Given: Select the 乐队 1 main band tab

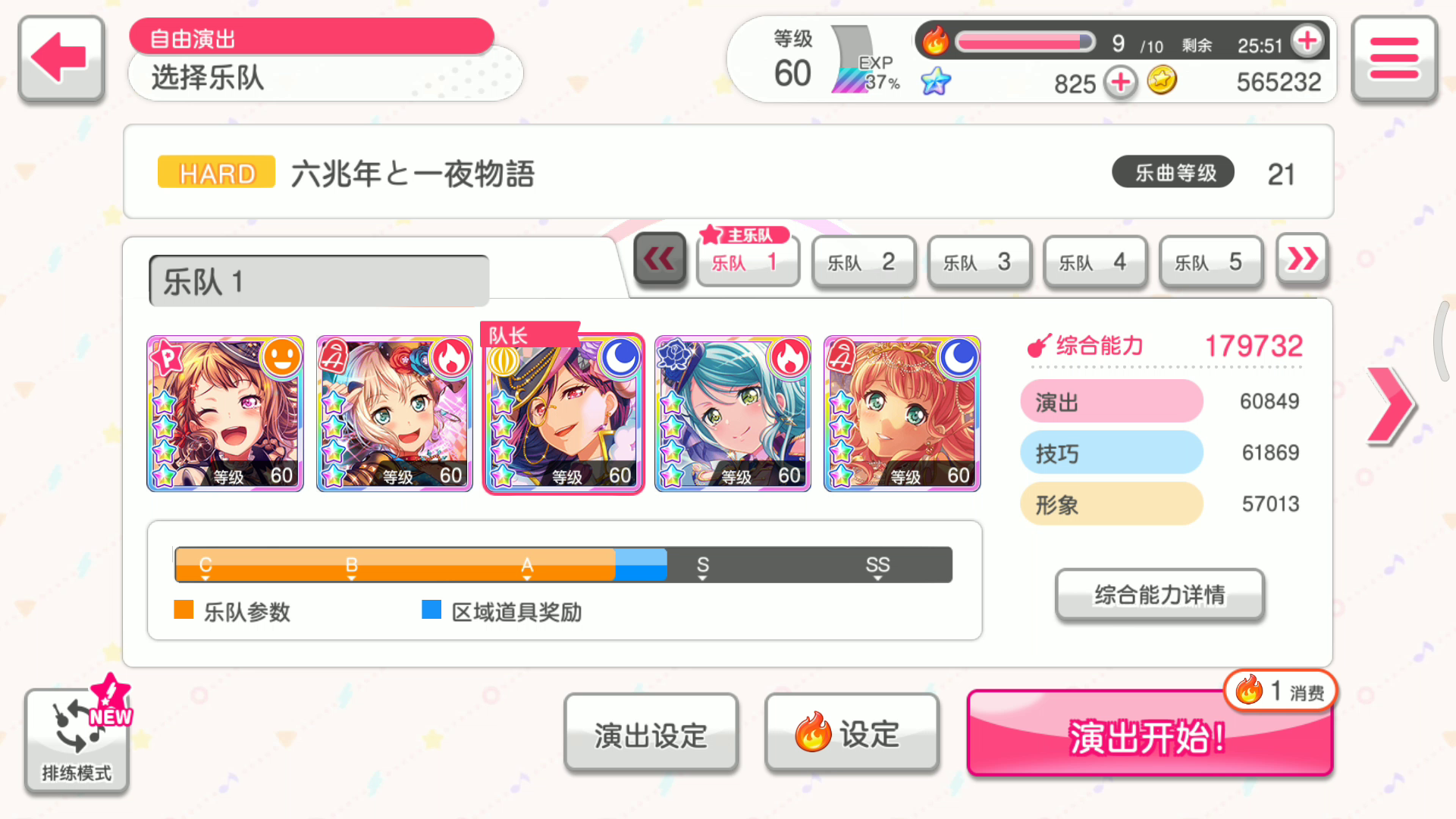Looking at the screenshot, I should [748, 260].
